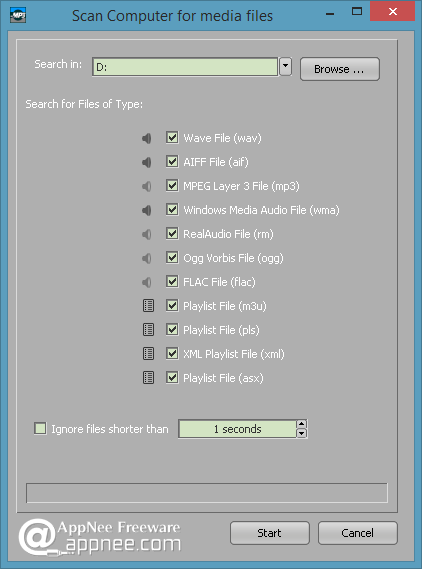Image resolution: width=422 pixels, height=569 pixels.
Task: Start the media file scan
Action: (270, 533)
